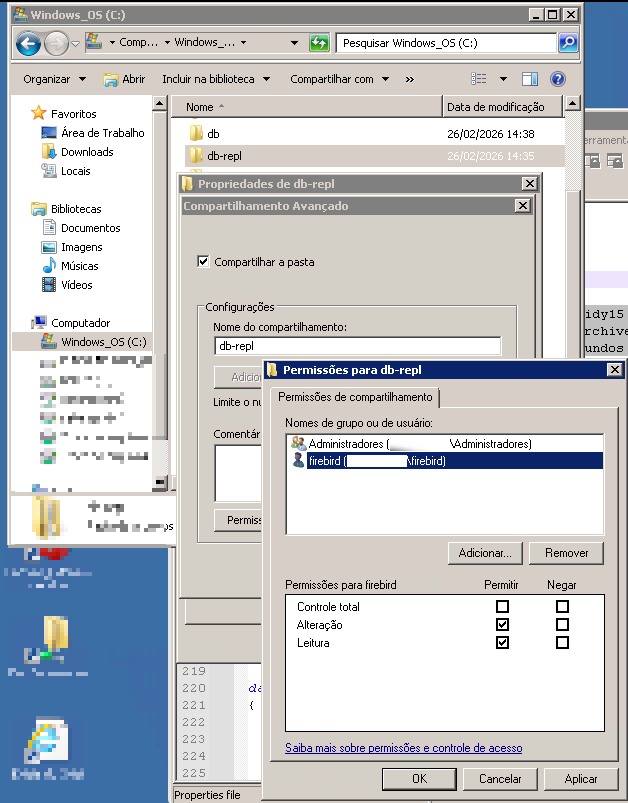Close Propriedades de db-repl window
This screenshot has width=628, height=803.
click(x=530, y=183)
